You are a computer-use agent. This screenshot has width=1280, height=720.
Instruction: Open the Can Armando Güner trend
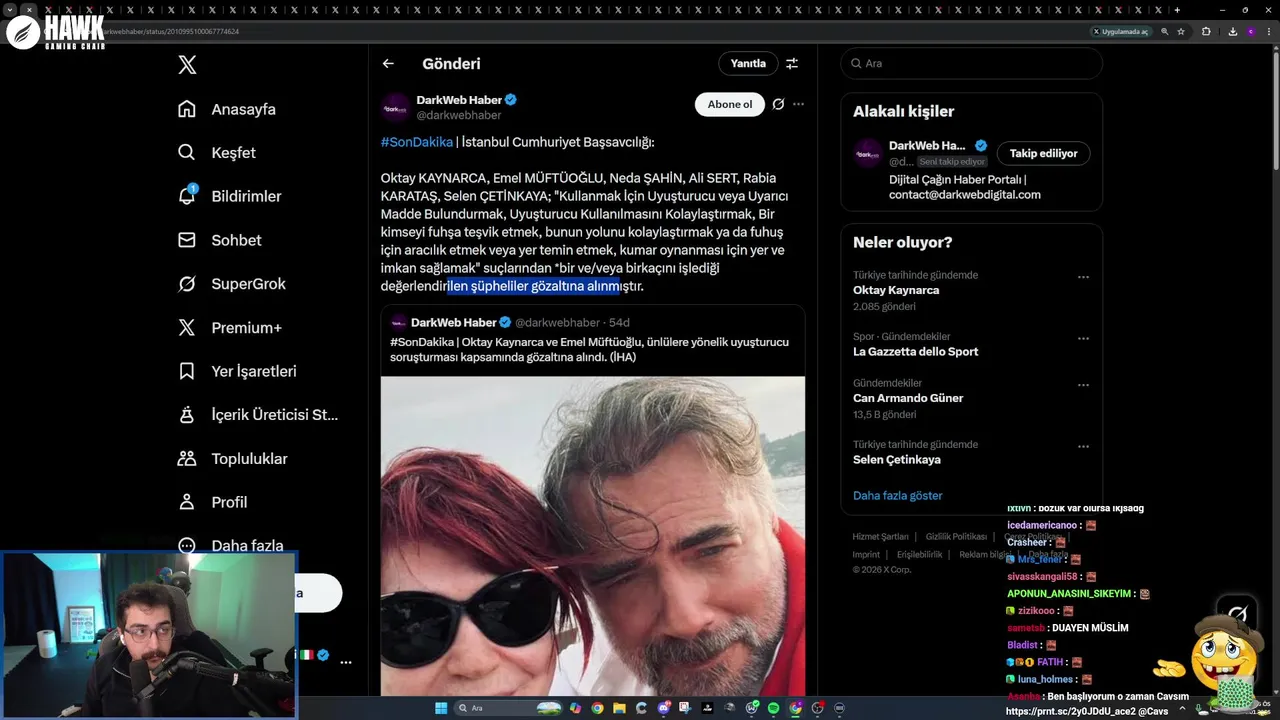pyautogui.click(x=908, y=398)
